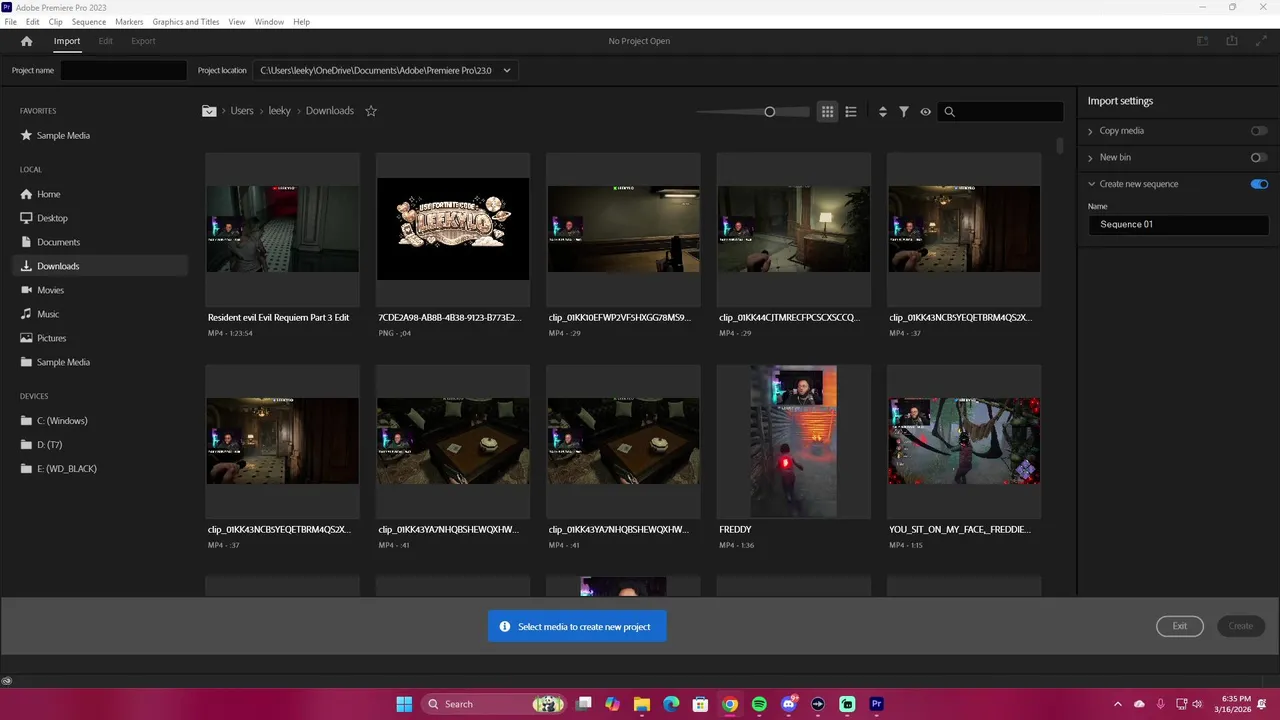Expand the New bin settings
The height and width of the screenshot is (720, 1280).
(1091, 158)
